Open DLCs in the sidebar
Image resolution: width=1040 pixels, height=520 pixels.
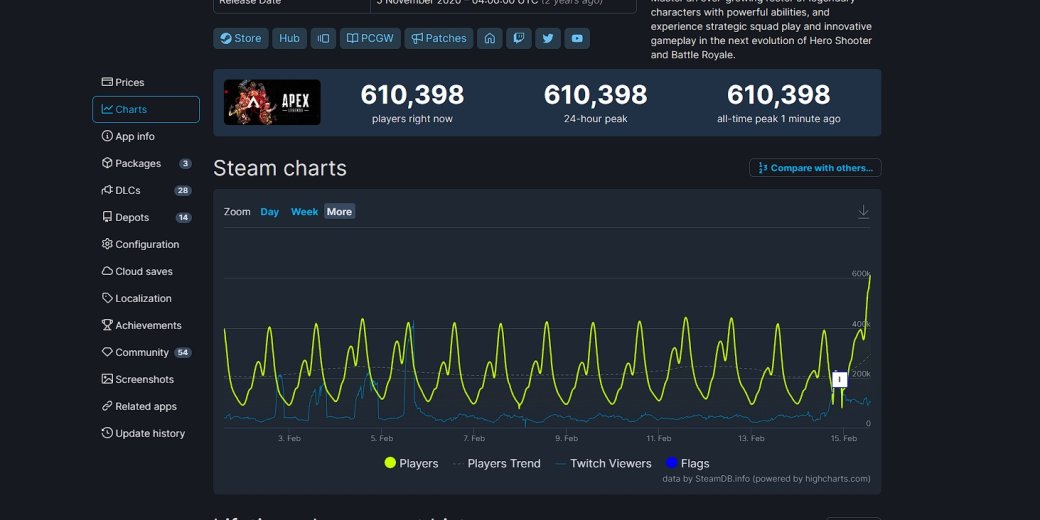(x=146, y=190)
